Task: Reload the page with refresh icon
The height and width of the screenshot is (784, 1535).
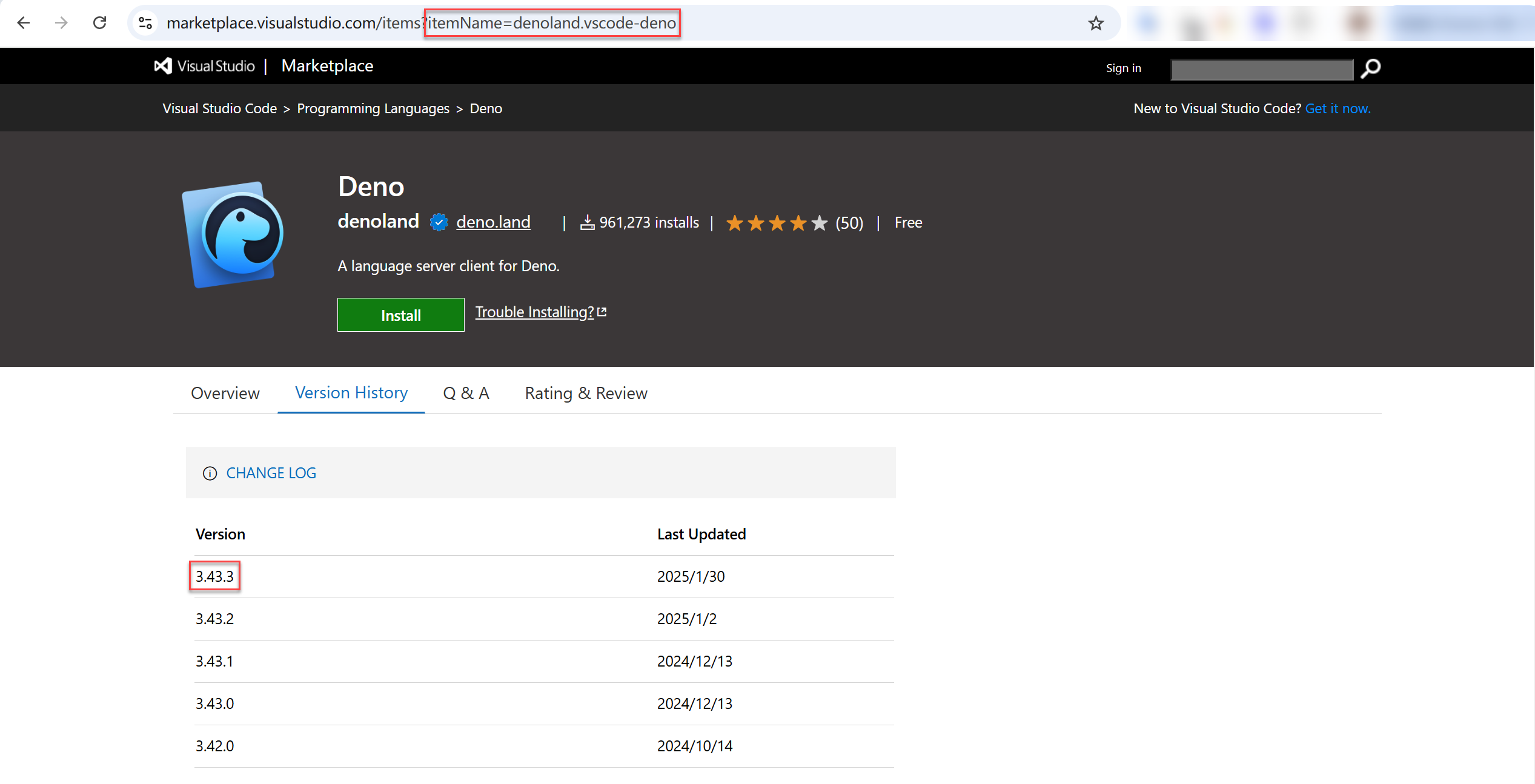Action: point(100,23)
